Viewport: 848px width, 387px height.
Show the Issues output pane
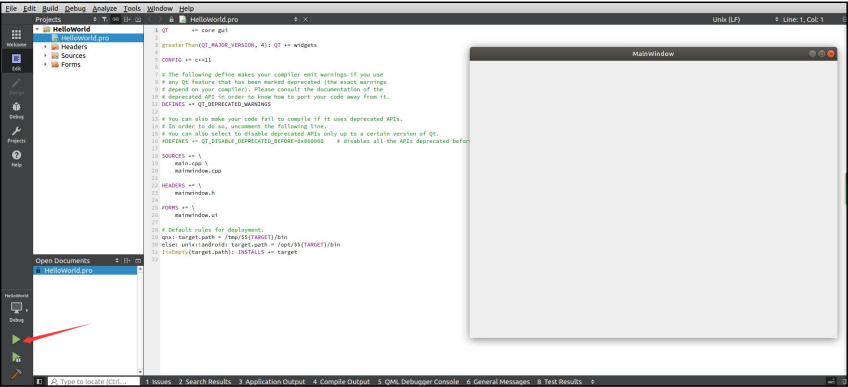click(158, 382)
